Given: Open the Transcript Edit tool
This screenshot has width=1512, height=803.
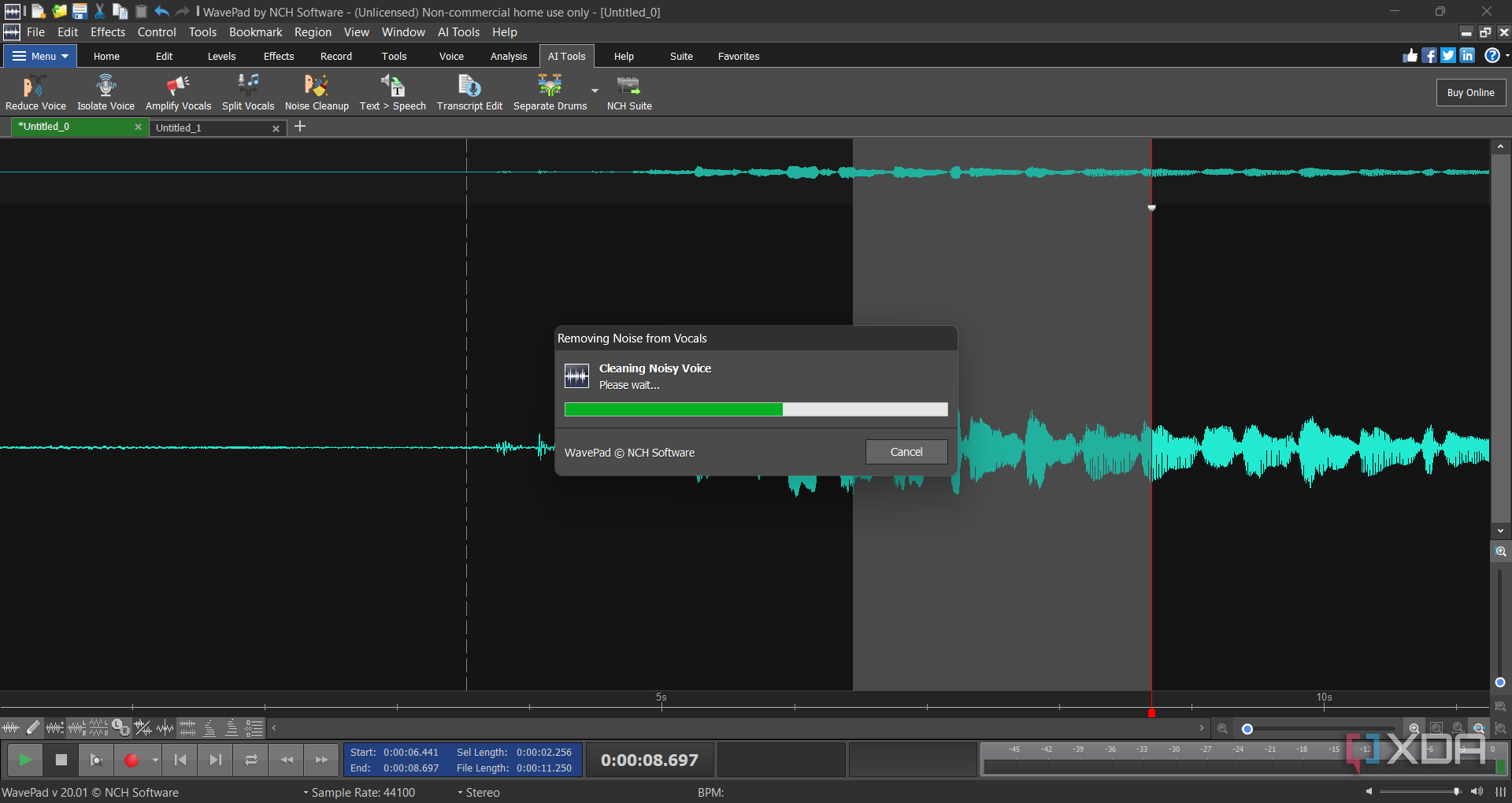Looking at the screenshot, I should pyautogui.click(x=469, y=93).
